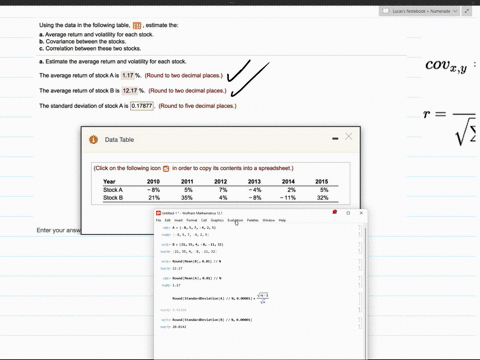Open the Edit menu in Mathematica

click(x=168, y=220)
